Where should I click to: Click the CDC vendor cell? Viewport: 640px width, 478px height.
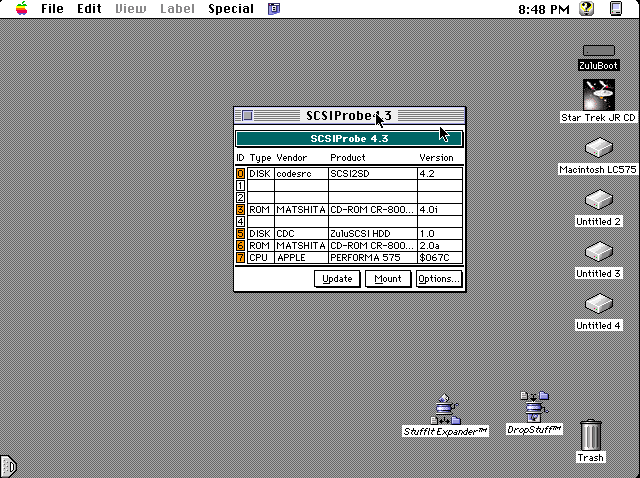(301, 233)
